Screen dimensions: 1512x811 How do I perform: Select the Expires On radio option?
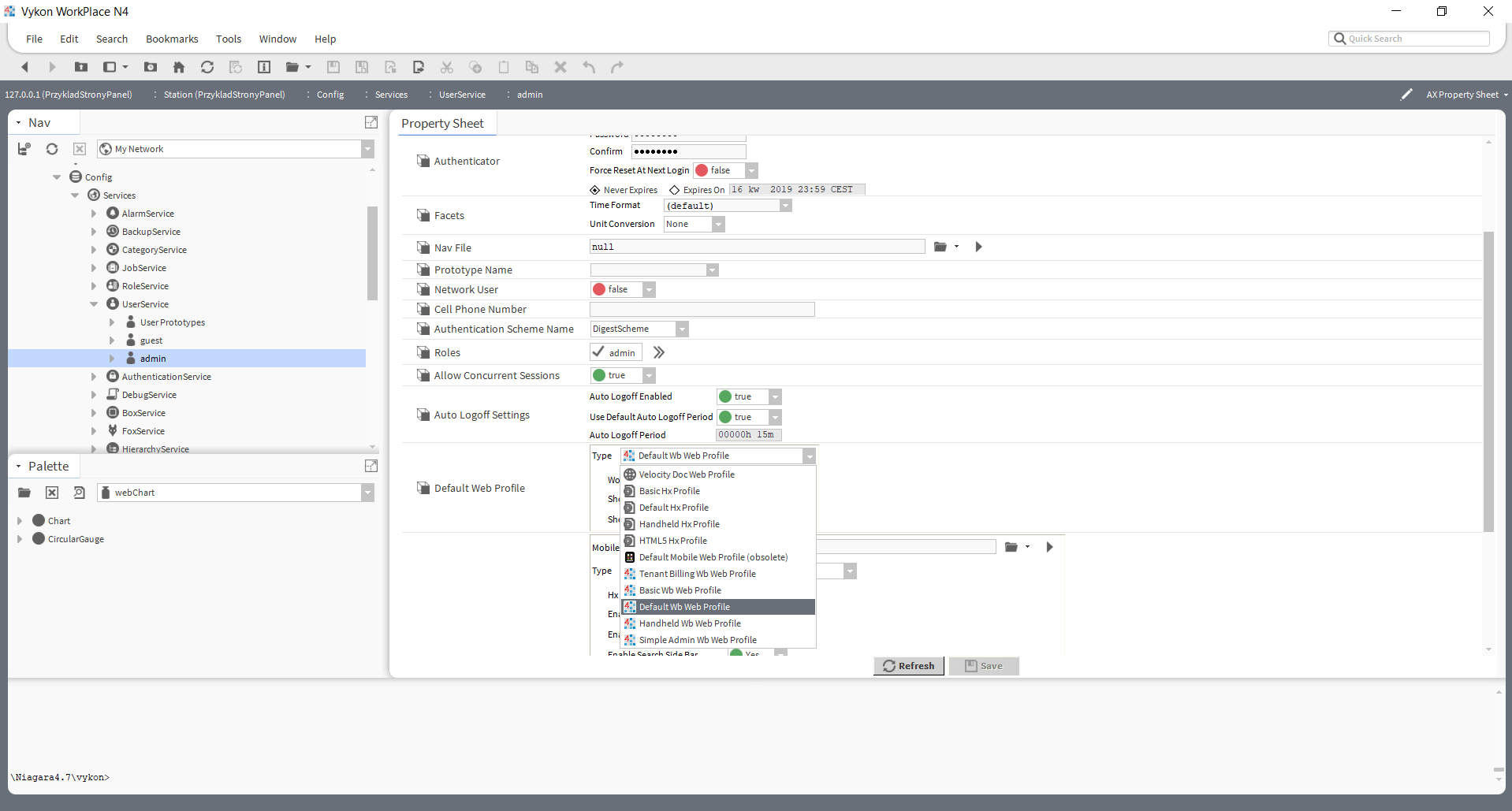pyautogui.click(x=674, y=190)
